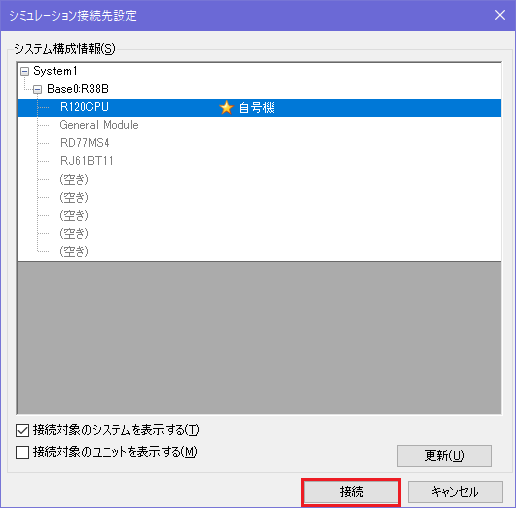This screenshot has width=516, height=508.
Task: Select the R120CPU tree row
Action: click(x=259, y=108)
